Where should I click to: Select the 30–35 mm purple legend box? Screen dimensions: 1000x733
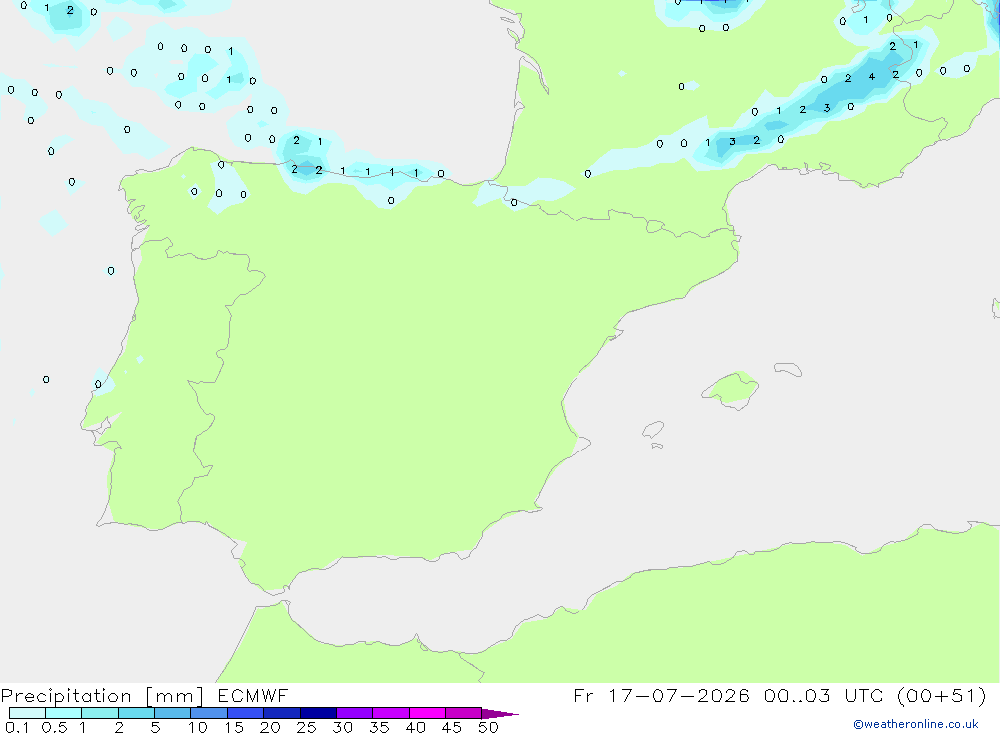tap(355, 713)
